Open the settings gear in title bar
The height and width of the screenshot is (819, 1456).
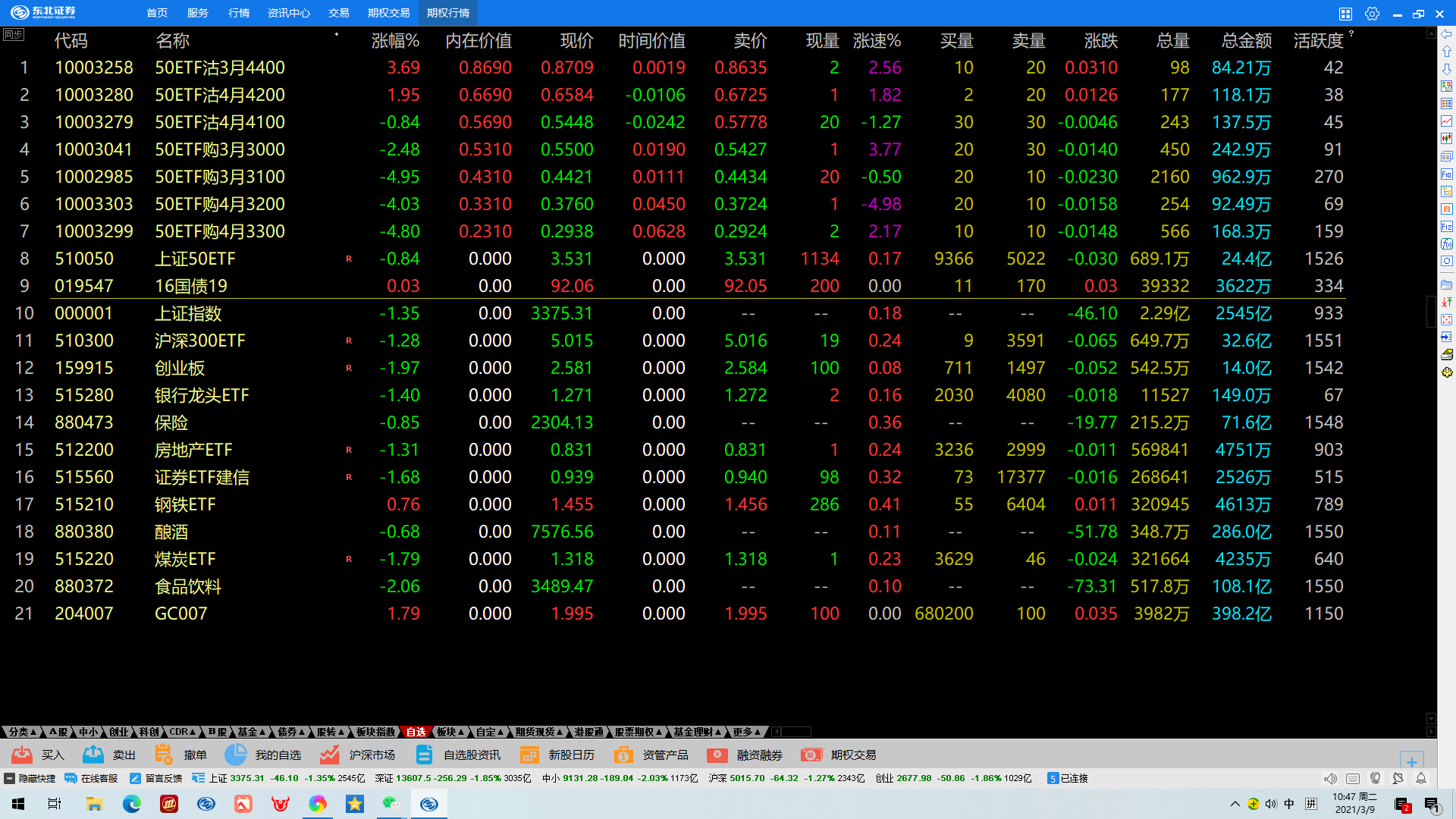(1372, 14)
